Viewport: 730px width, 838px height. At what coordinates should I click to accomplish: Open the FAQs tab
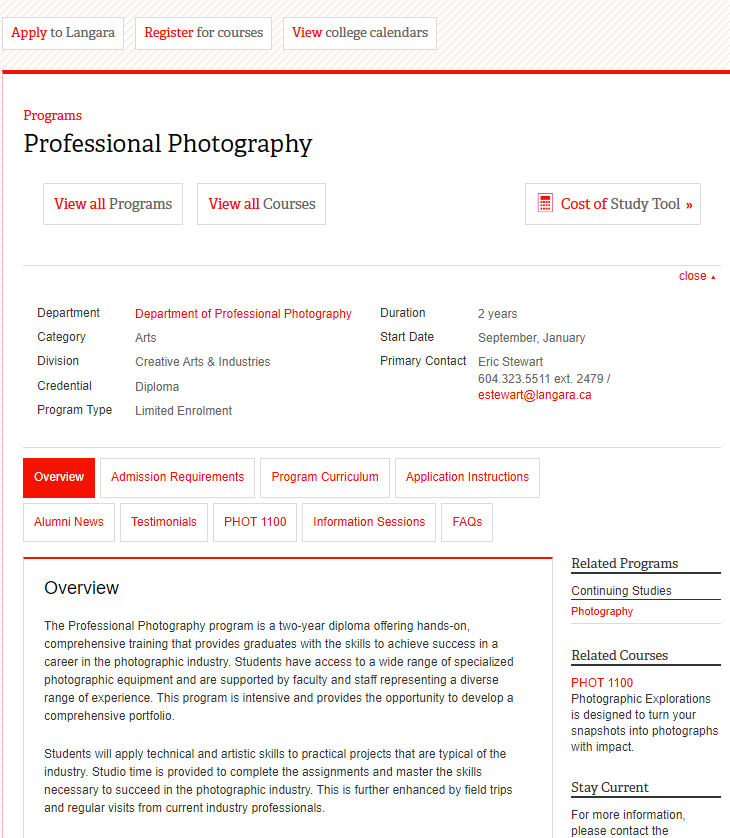(467, 522)
